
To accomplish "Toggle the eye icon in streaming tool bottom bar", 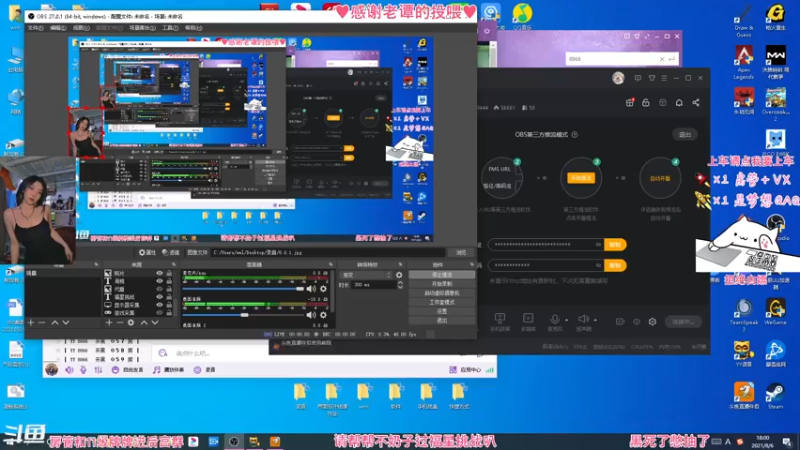I will point(636,321).
